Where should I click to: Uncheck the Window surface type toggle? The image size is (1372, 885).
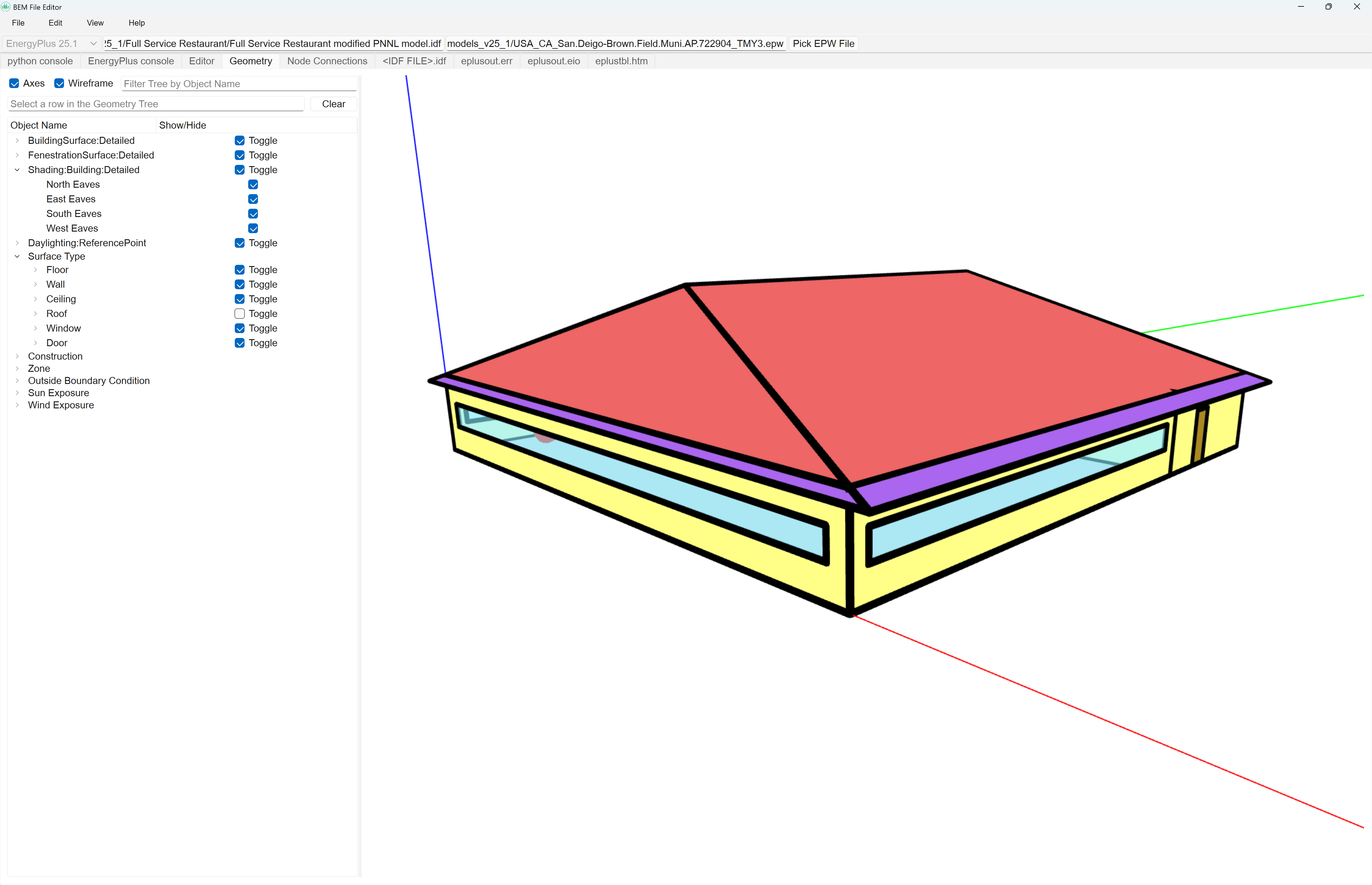click(x=240, y=328)
